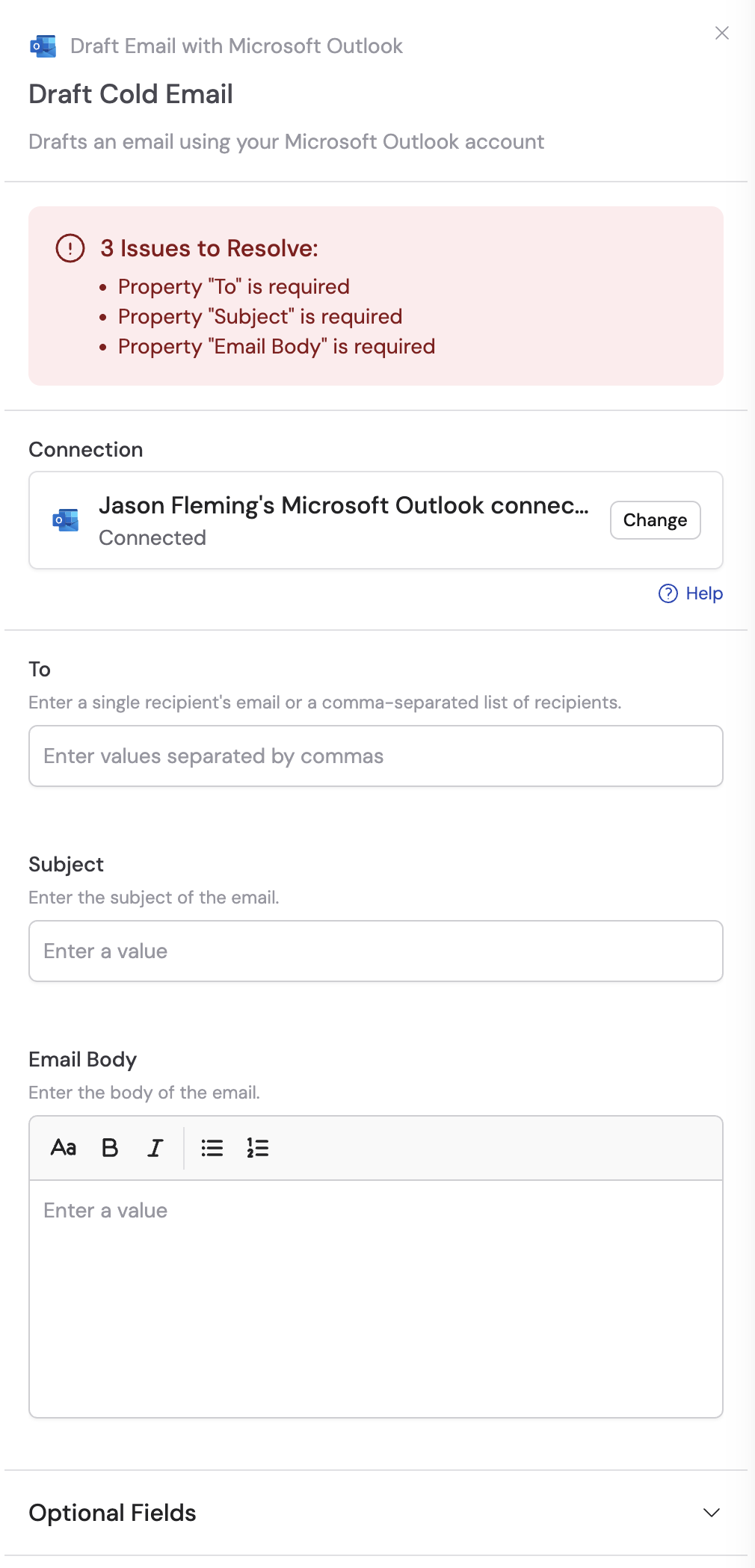The image size is (755, 1568).
Task: Click the Microsoft Outlook app icon in the header
Action: click(43, 46)
